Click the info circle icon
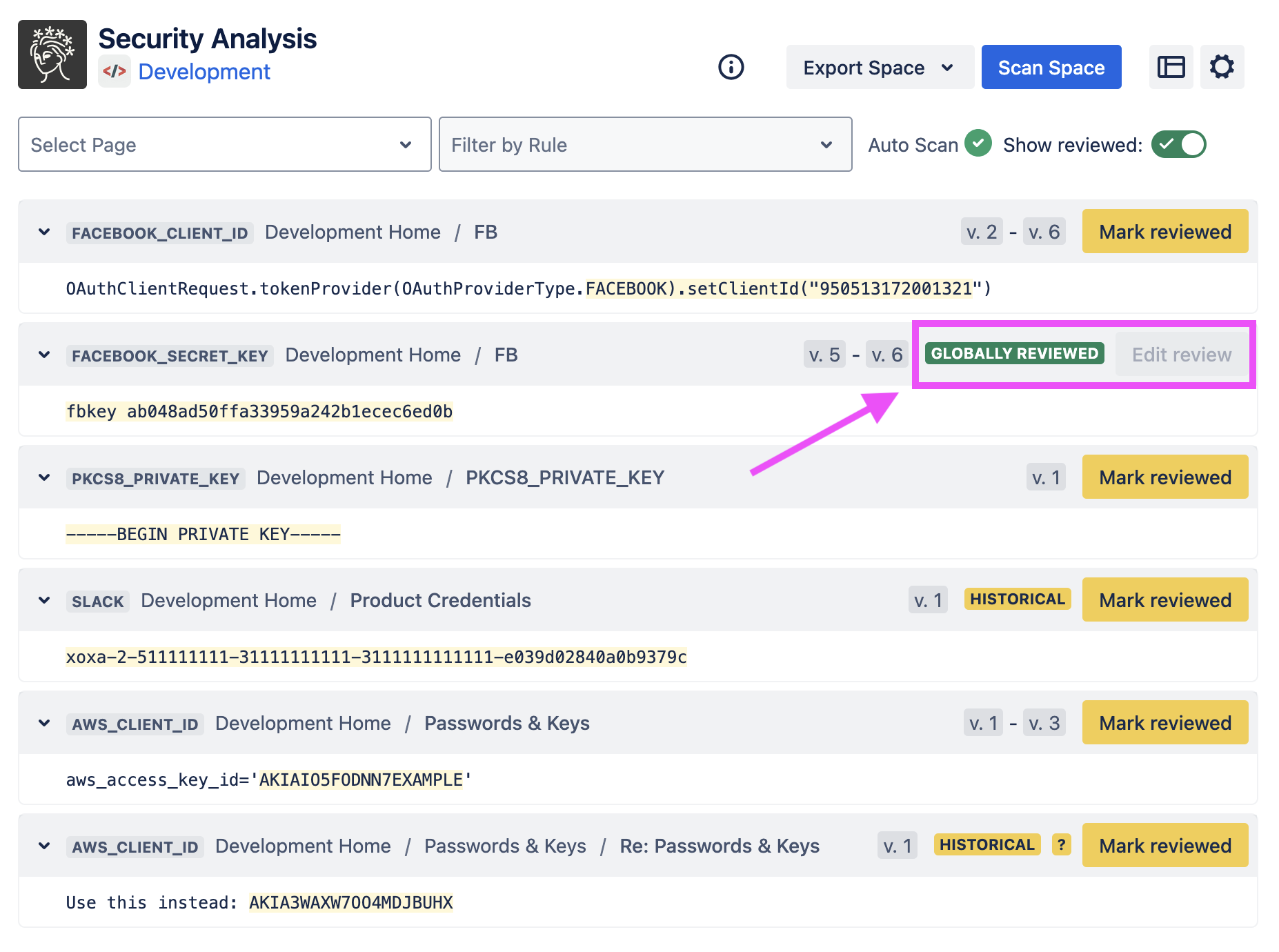The image size is (1279, 952). [731, 67]
